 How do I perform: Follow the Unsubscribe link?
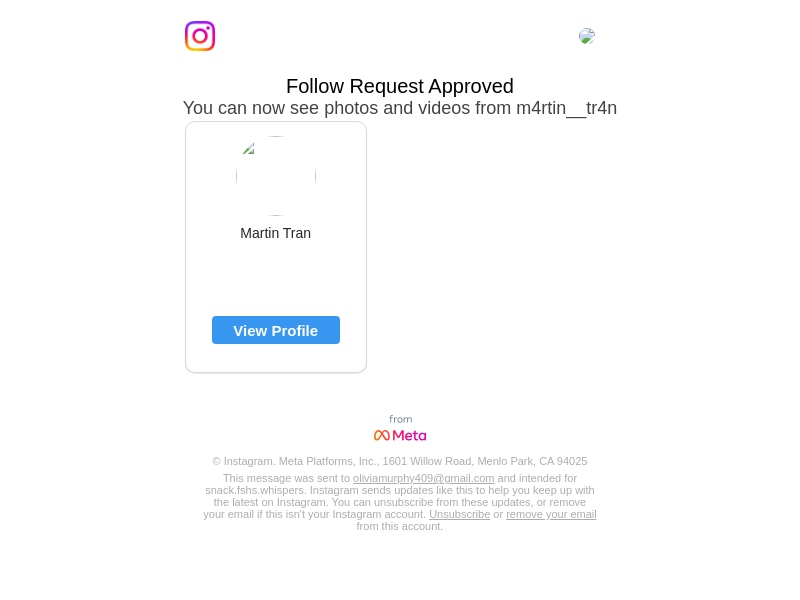(x=459, y=514)
